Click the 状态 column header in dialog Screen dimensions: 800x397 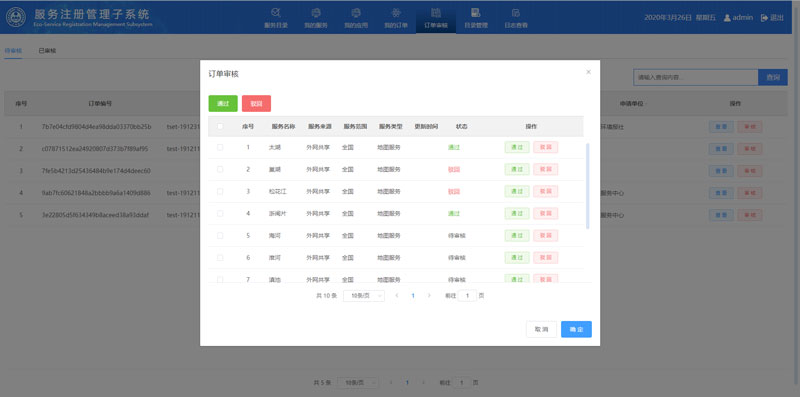pyautogui.click(x=461, y=127)
